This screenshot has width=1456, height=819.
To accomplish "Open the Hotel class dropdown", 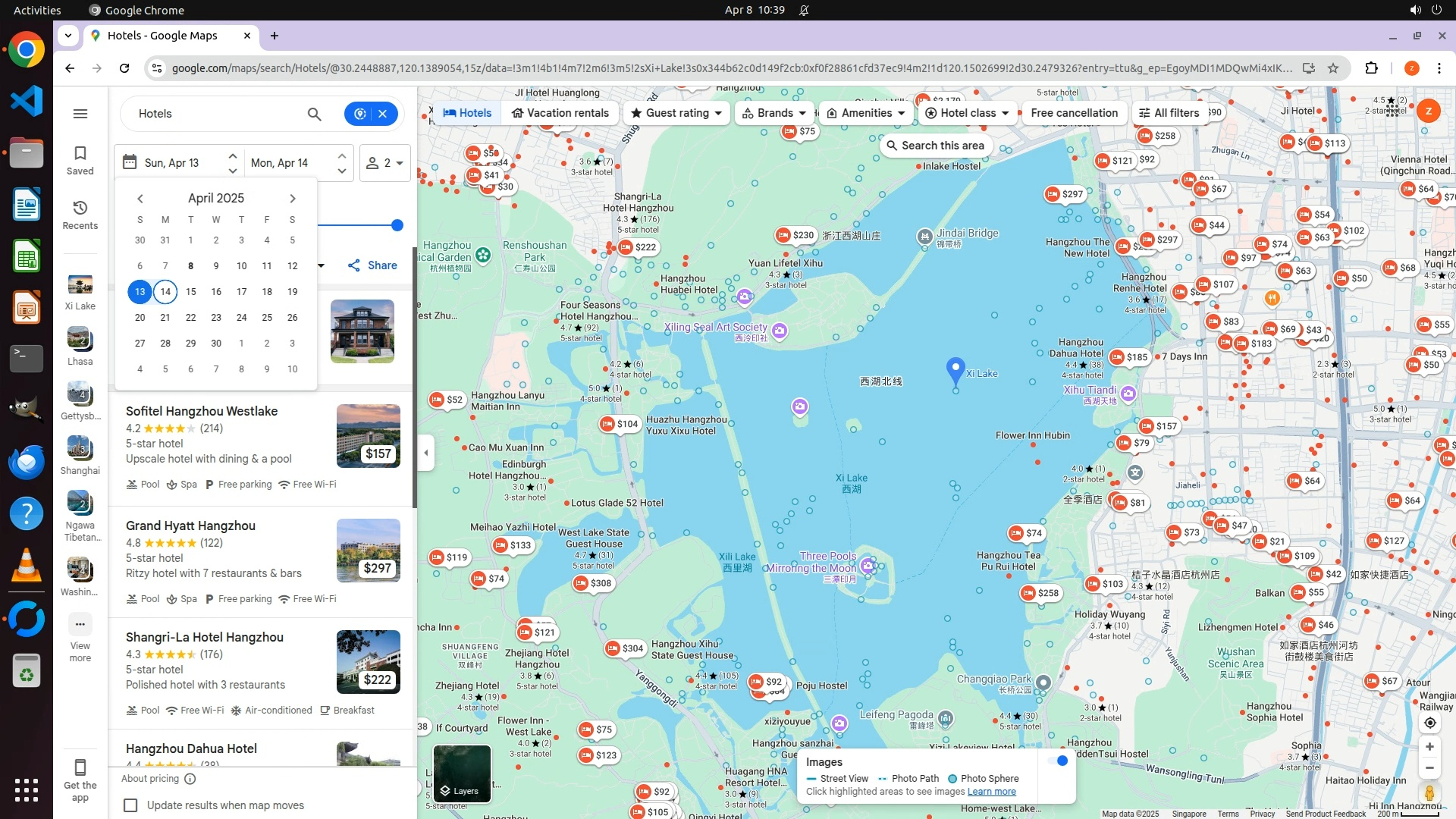I will click(967, 113).
